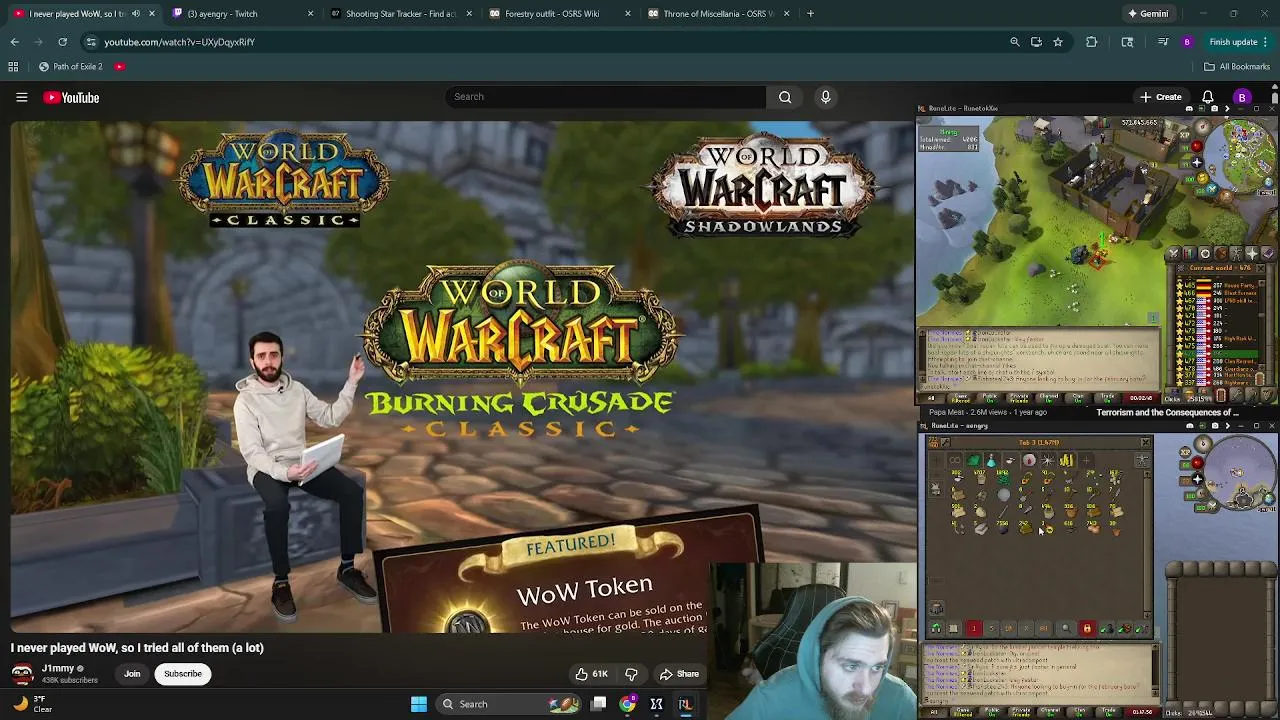This screenshot has height=720, width=1280.
Task: Open the Quest List tab in the top RuneLite window
Action: [1205, 253]
